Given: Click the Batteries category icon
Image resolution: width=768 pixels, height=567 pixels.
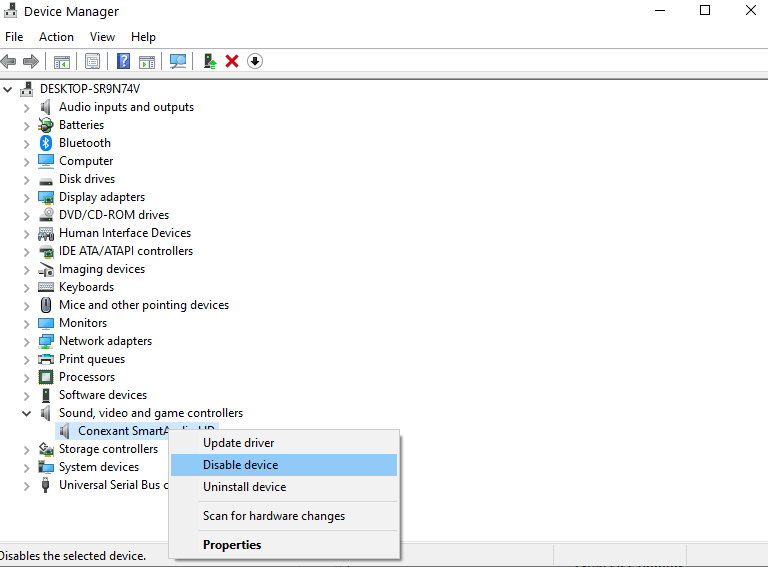Looking at the screenshot, I should 46,125.
